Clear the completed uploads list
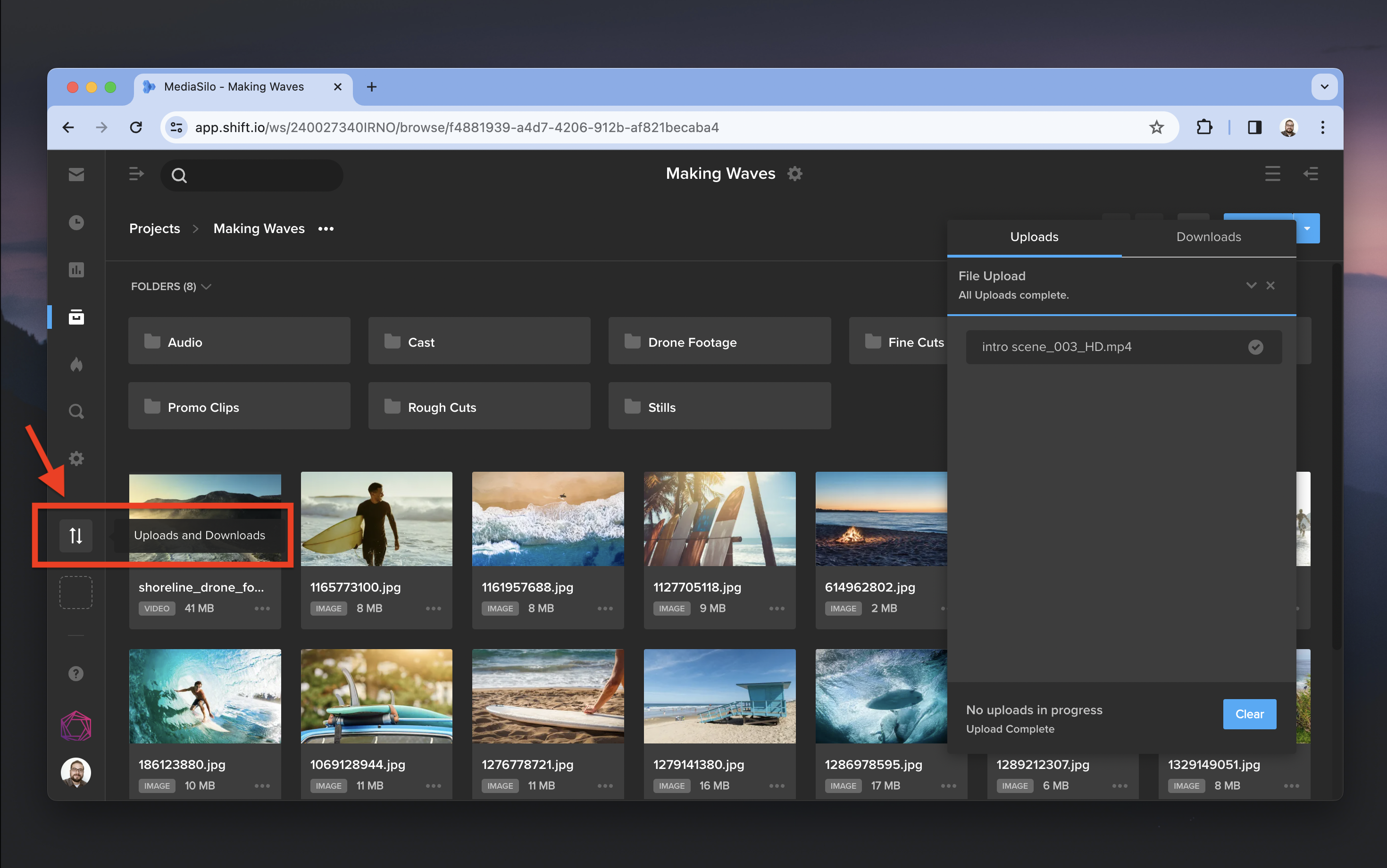Image resolution: width=1387 pixels, height=868 pixels. tap(1249, 714)
